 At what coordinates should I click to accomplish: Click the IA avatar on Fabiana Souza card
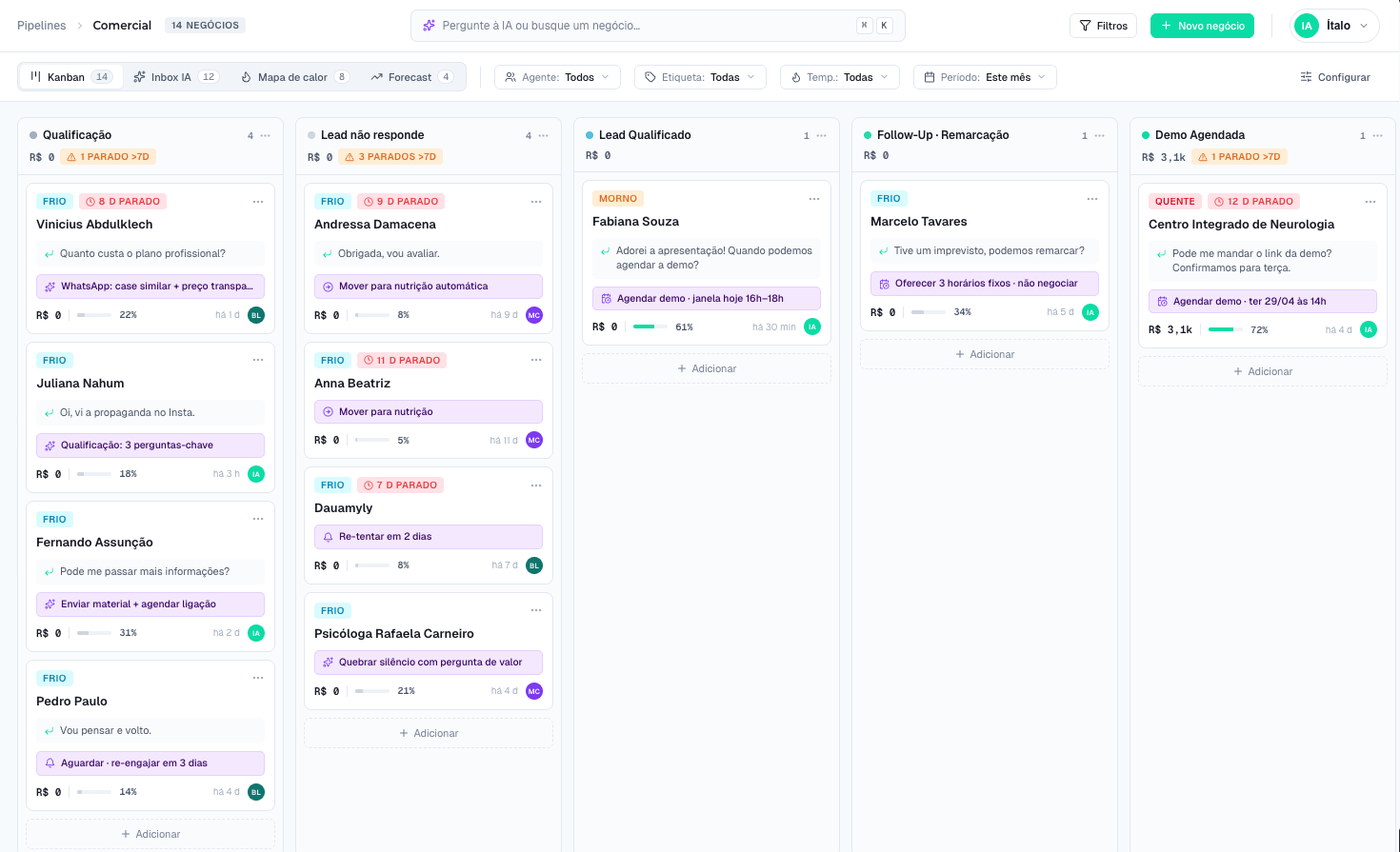[x=811, y=327]
